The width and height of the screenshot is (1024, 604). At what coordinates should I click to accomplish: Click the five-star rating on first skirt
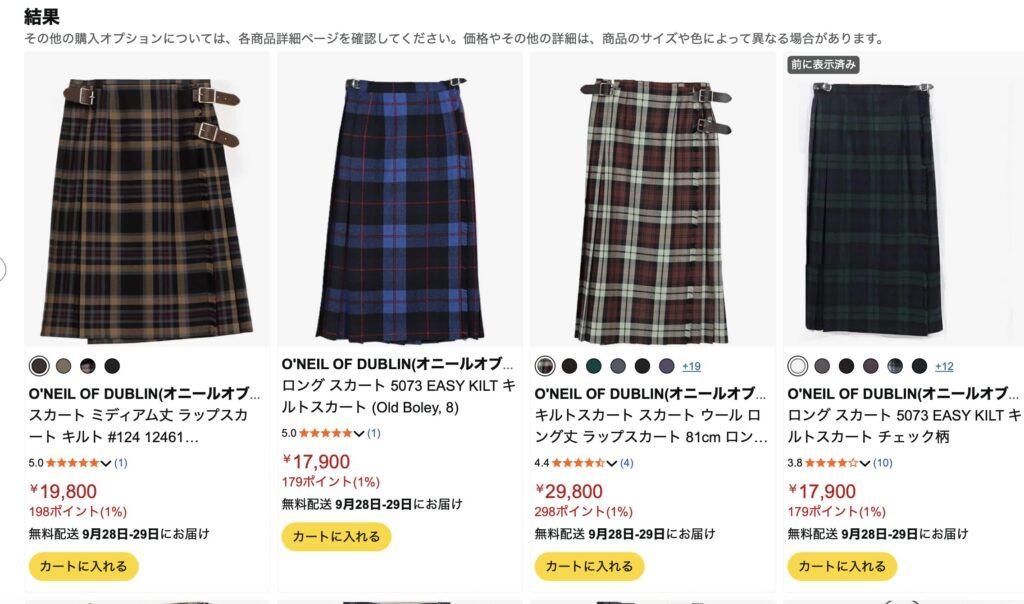click(72, 463)
